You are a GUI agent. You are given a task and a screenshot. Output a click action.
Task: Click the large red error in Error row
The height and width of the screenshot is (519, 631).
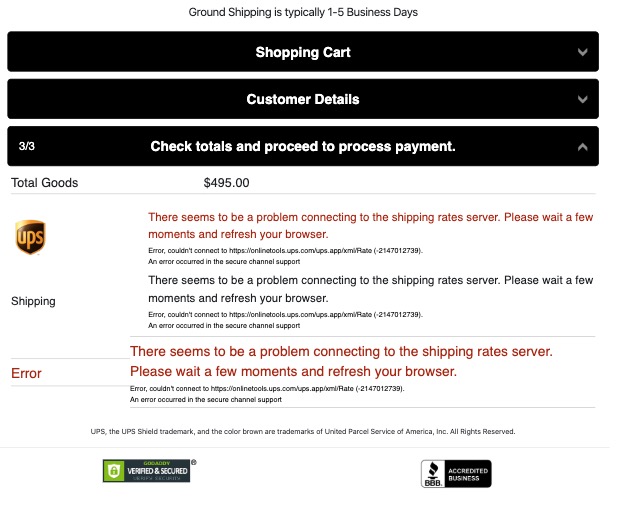point(341,361)
